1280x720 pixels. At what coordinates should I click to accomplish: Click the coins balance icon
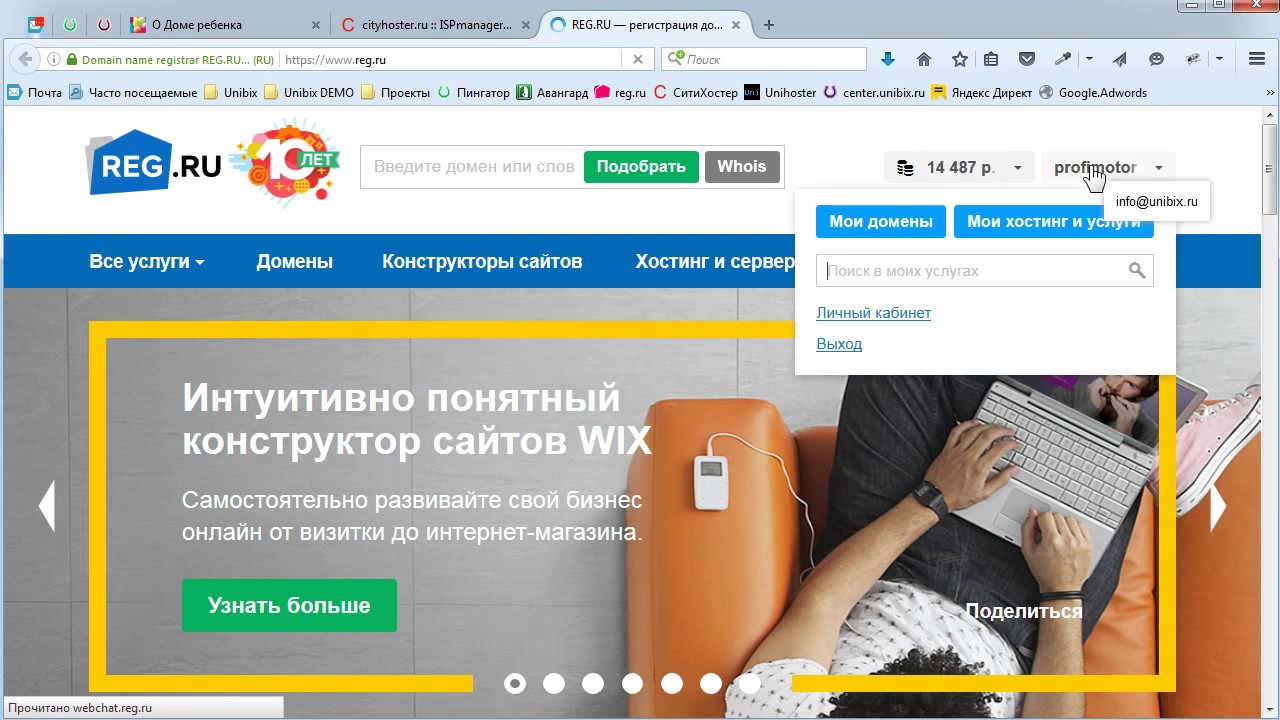pyautogui.click(x=905, y=167)
